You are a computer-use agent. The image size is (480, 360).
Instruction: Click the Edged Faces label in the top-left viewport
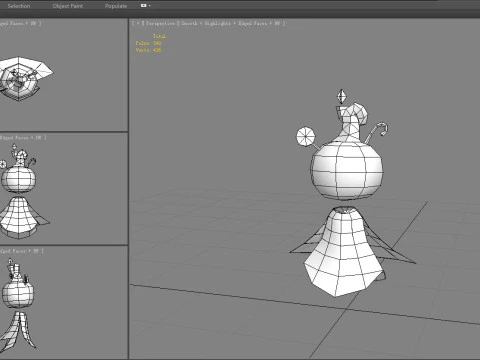click(x=11, y=23)
